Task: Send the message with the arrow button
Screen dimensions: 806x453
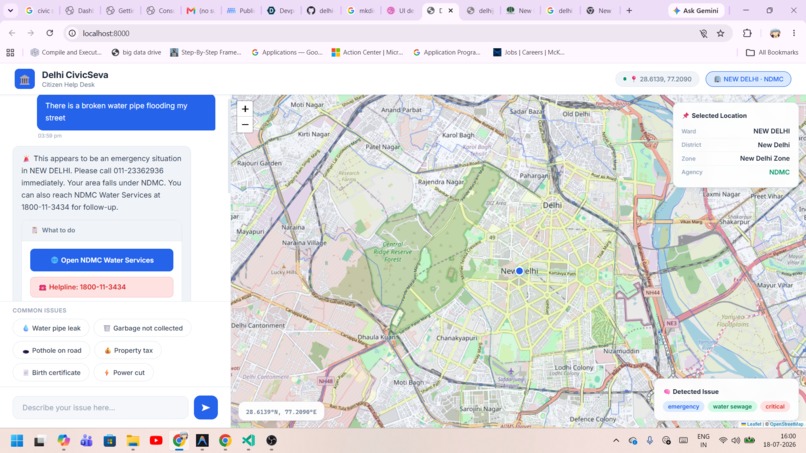Action: click(206, 407)
